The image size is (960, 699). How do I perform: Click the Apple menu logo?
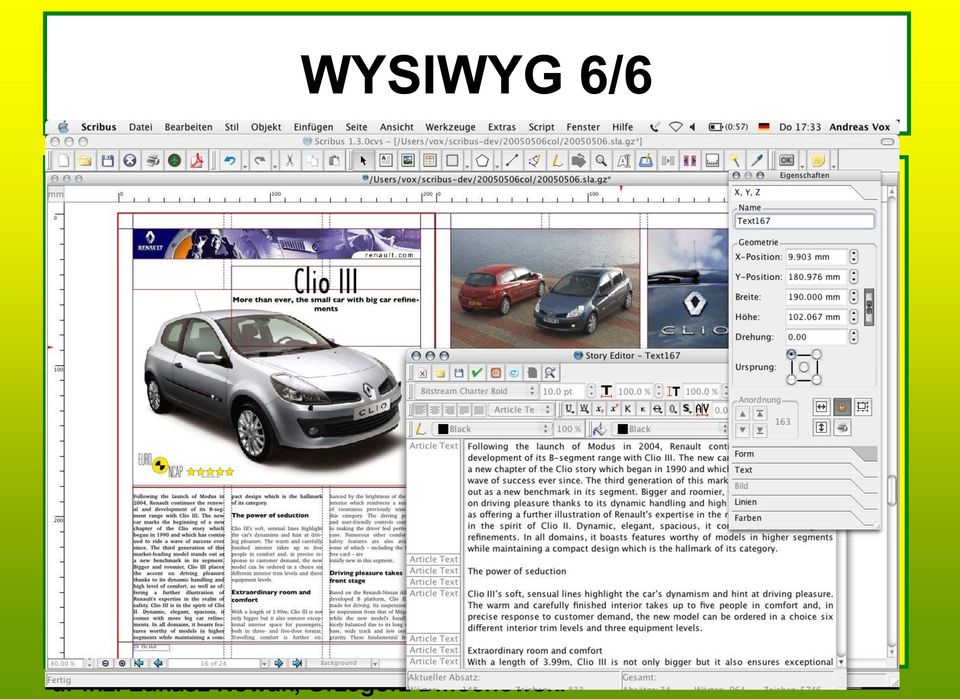click(63, 127)
